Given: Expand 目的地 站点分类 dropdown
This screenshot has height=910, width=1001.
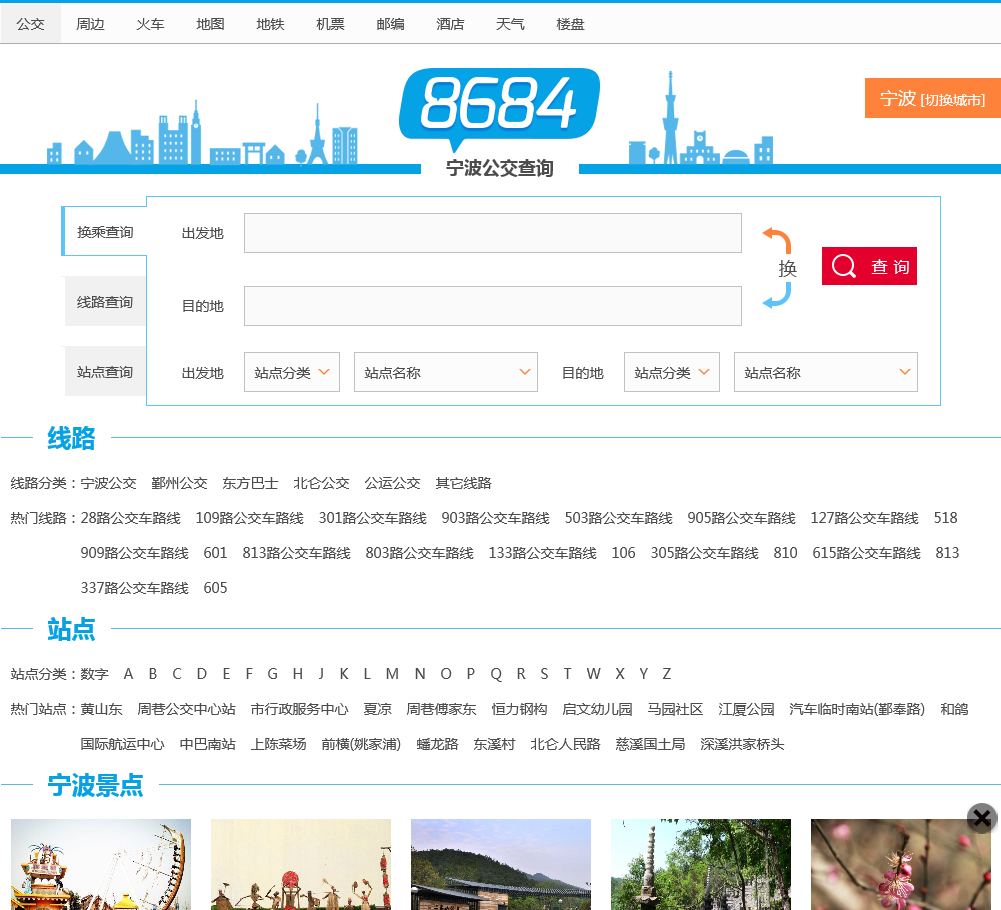Looking at the screenshot, I should (x=672, y=372).
